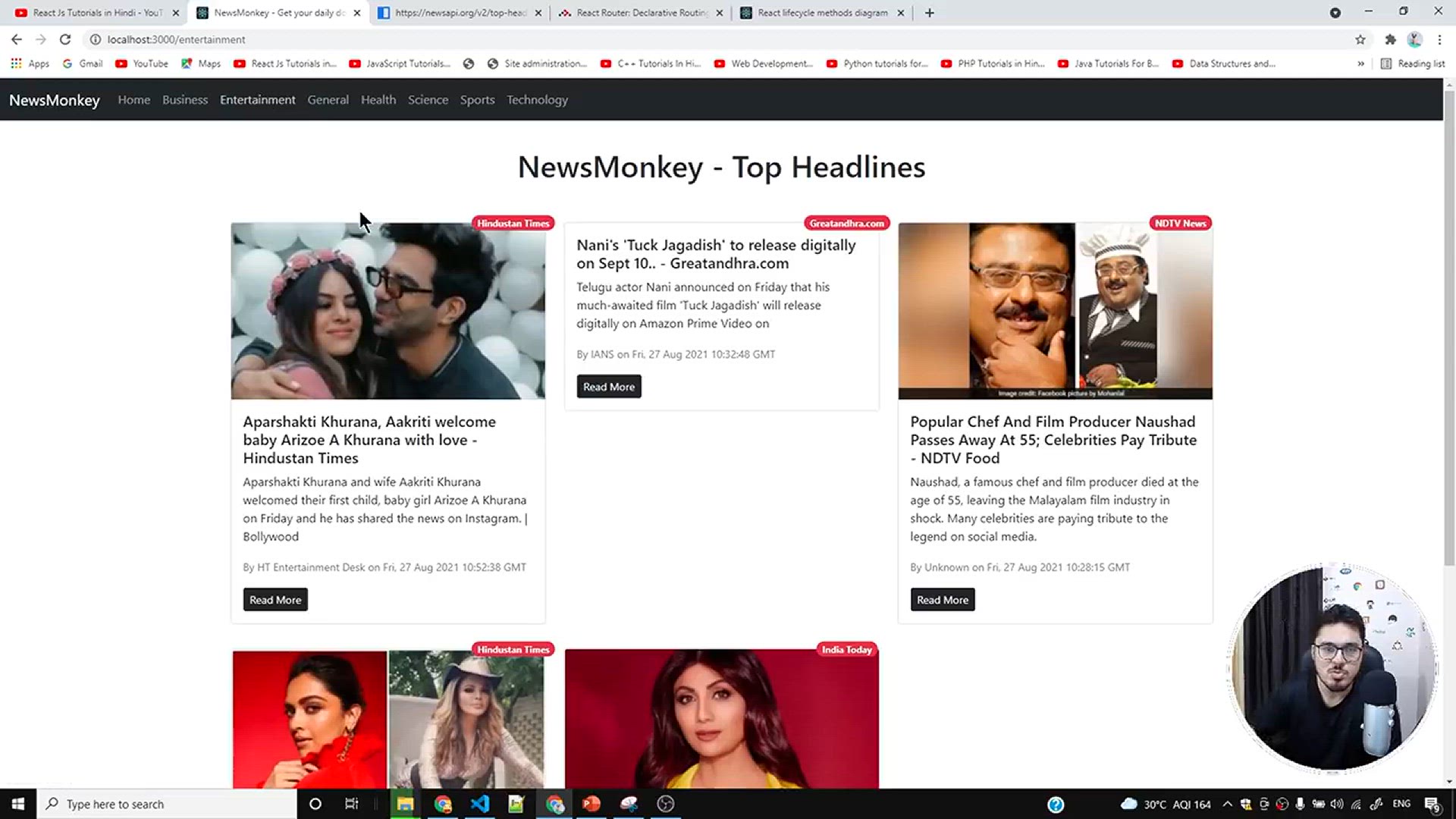The height and width of the screenshot is (819, 1456).
Task: Expand hidden bookmarks chevron
Action: 1360,64
